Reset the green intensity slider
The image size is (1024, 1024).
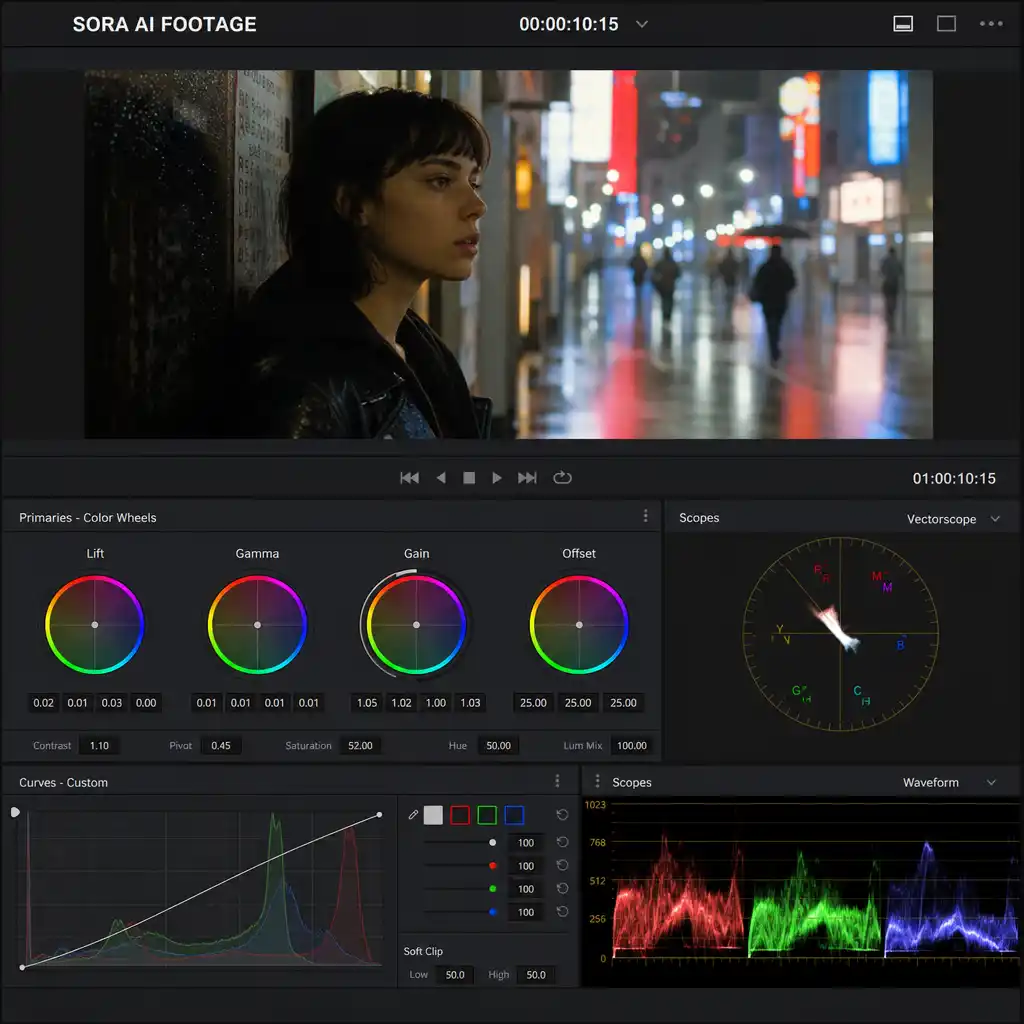click(x=562, y=888)
